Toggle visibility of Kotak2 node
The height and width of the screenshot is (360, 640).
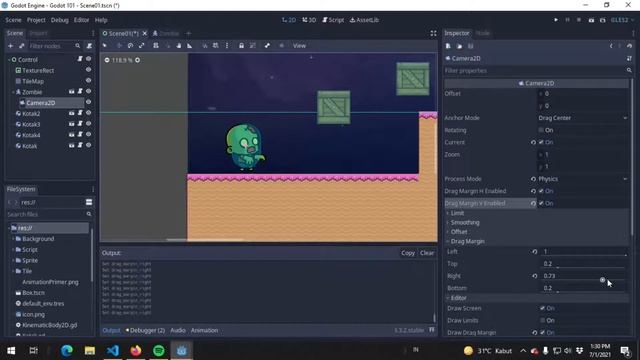[x=89, y=113]
